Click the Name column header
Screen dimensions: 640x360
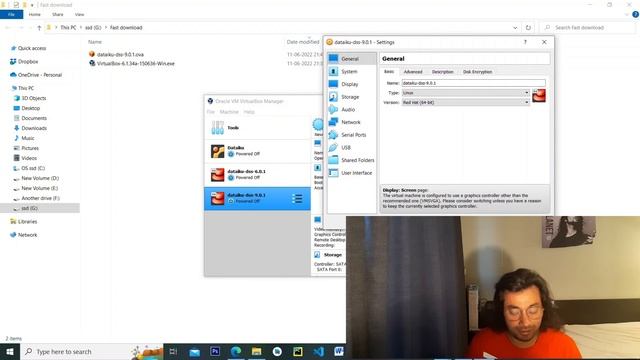point(95,42)
